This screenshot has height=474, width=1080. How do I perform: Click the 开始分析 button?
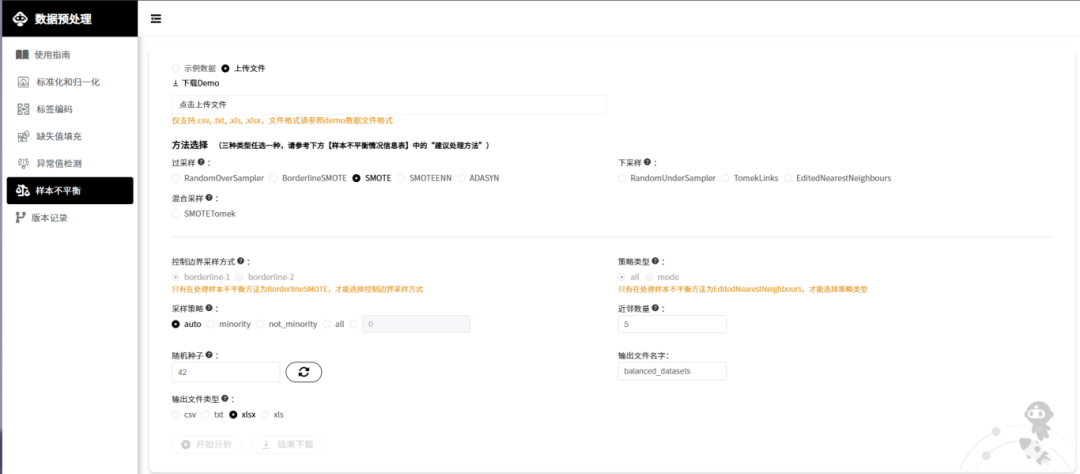click(207, 444)
